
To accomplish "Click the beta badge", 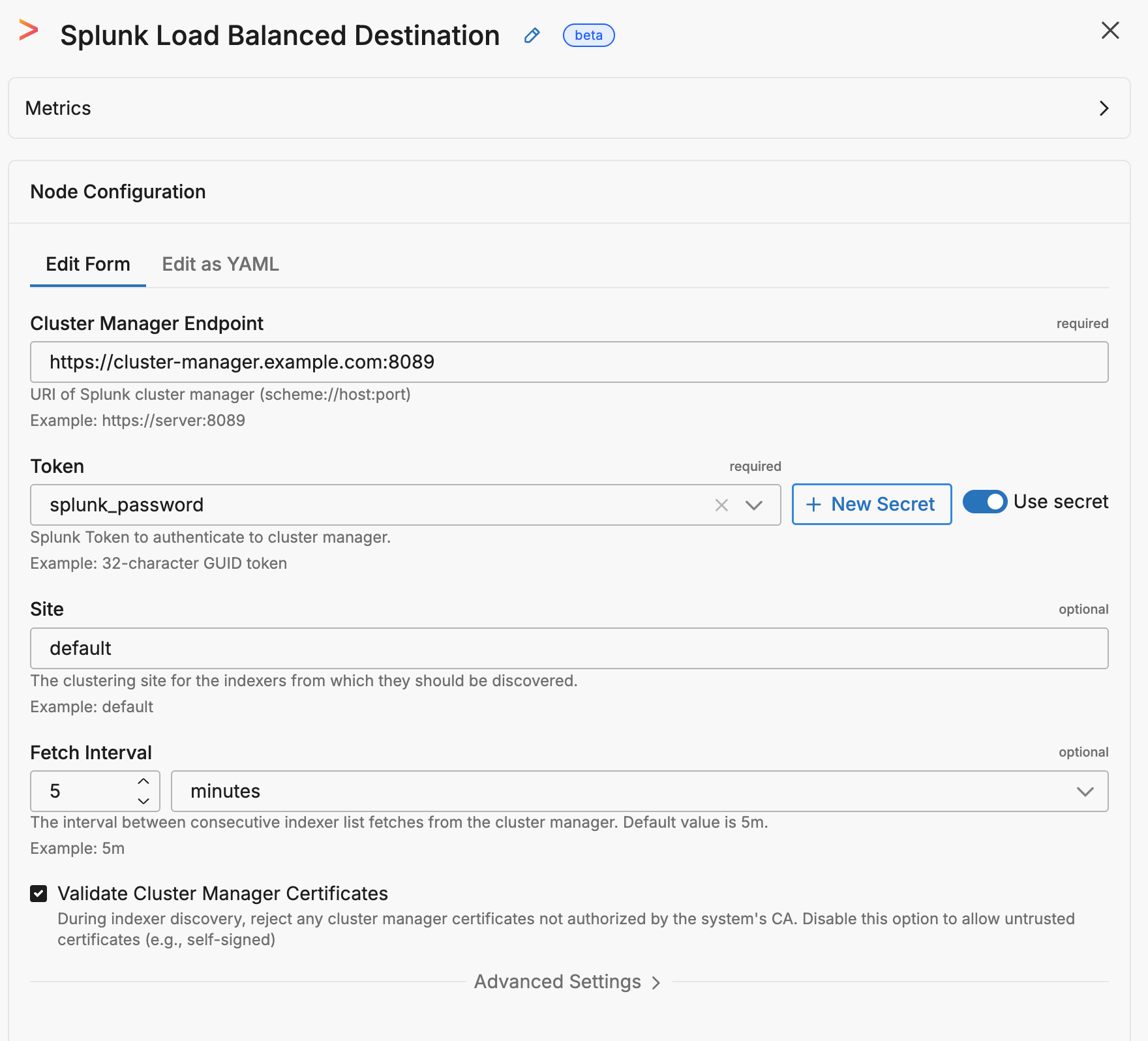I will point(588,35).
